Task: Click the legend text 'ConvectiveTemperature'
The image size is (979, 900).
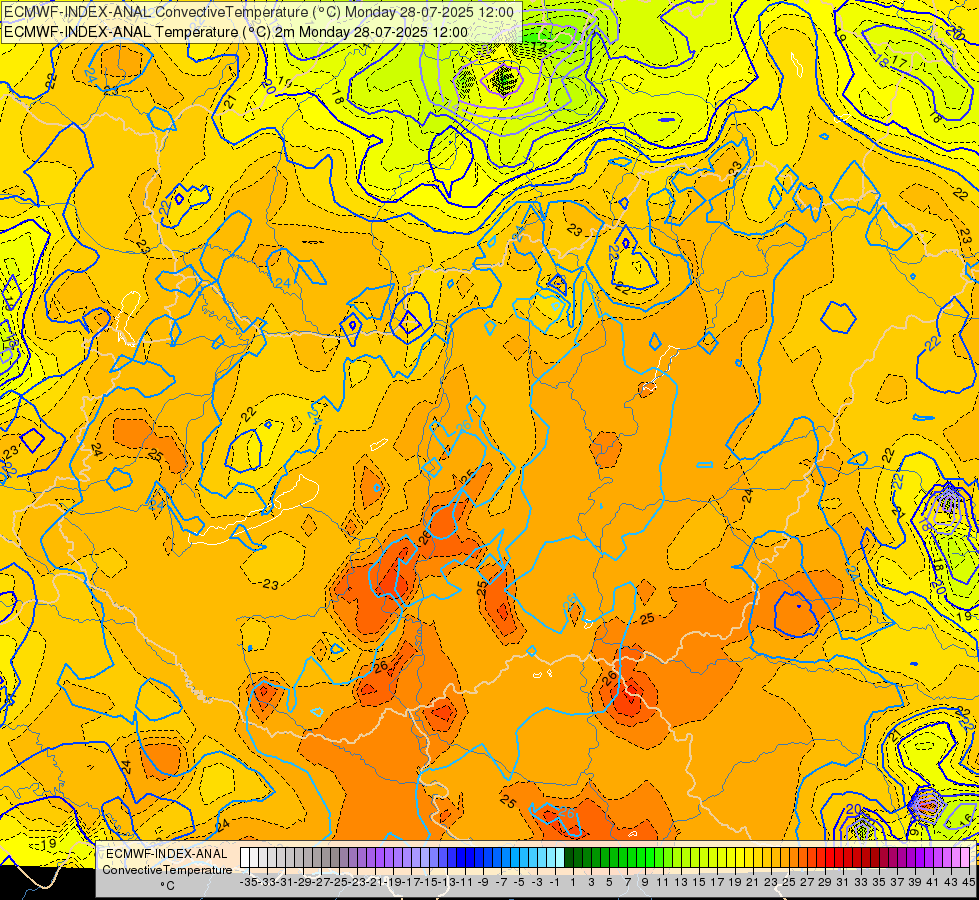Action: (167, 870)
